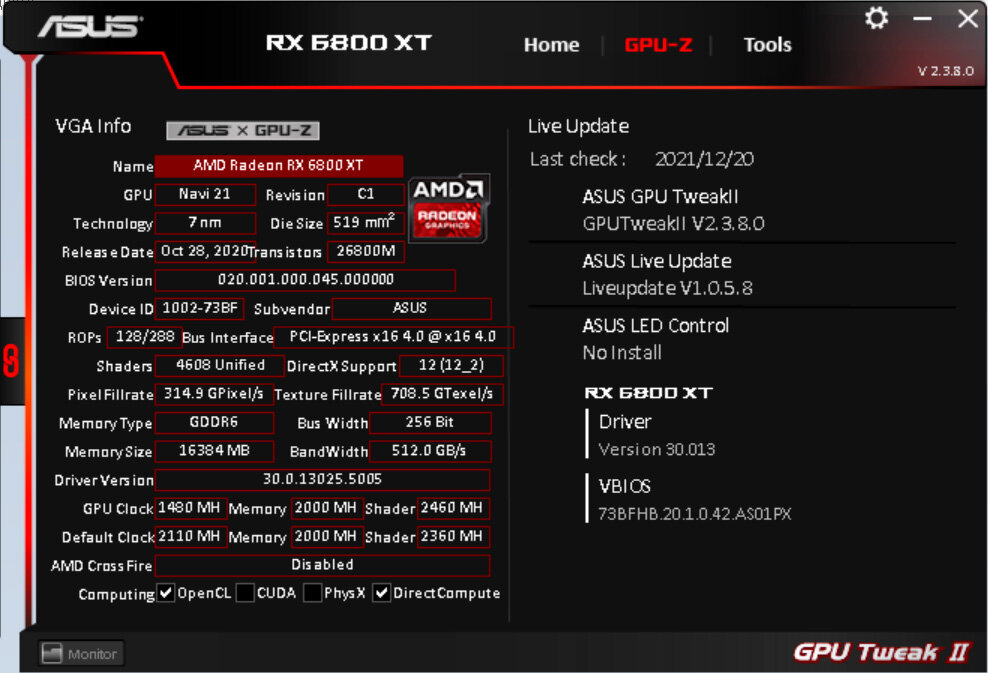Viewport: 988px width, 673px height.
Task: Click the GPU Tweak II logo
Action: point(880,652)
